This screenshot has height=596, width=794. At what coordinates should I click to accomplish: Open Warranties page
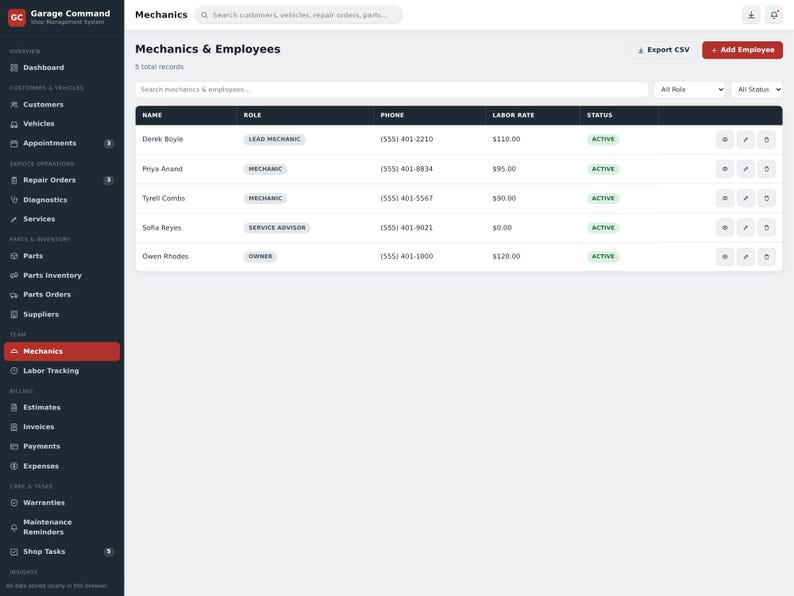pos(62,503)
